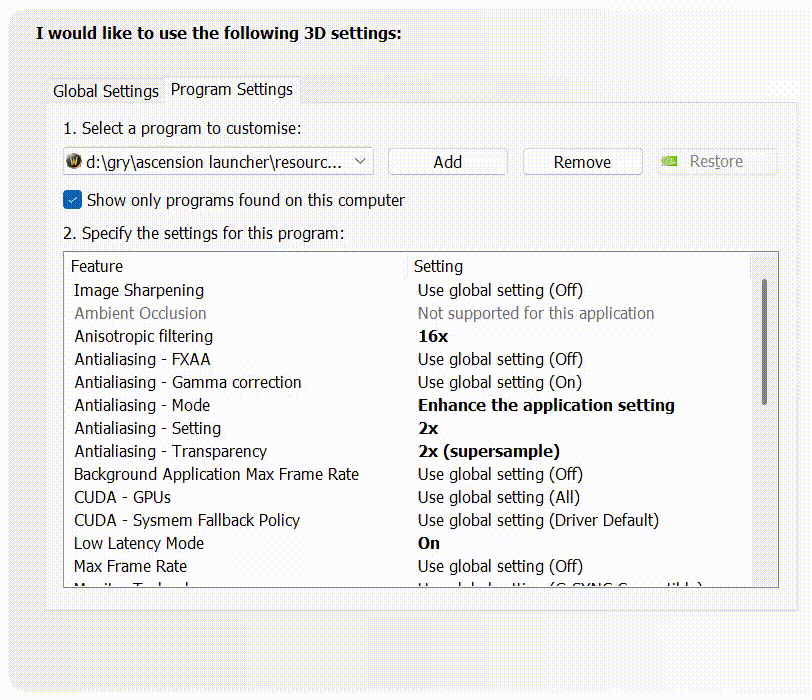Screen dimensions: 812x700
Task: Click Background Application Max Frame Rate row
Action: pos(216,474)
